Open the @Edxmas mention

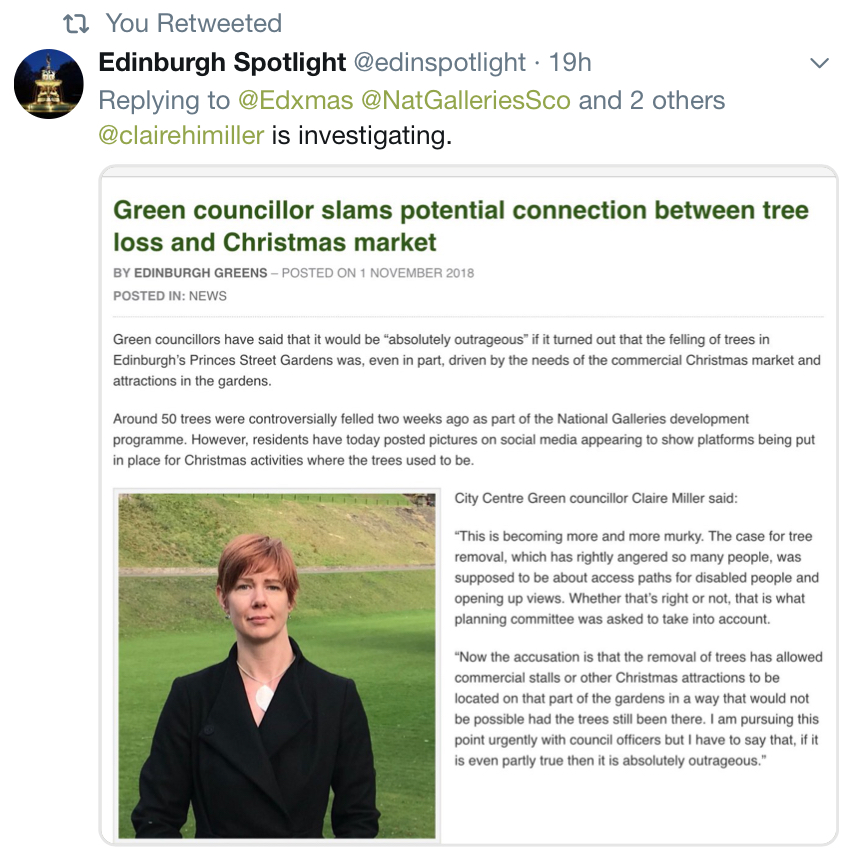pyautogui.click(x=295, y=100)
